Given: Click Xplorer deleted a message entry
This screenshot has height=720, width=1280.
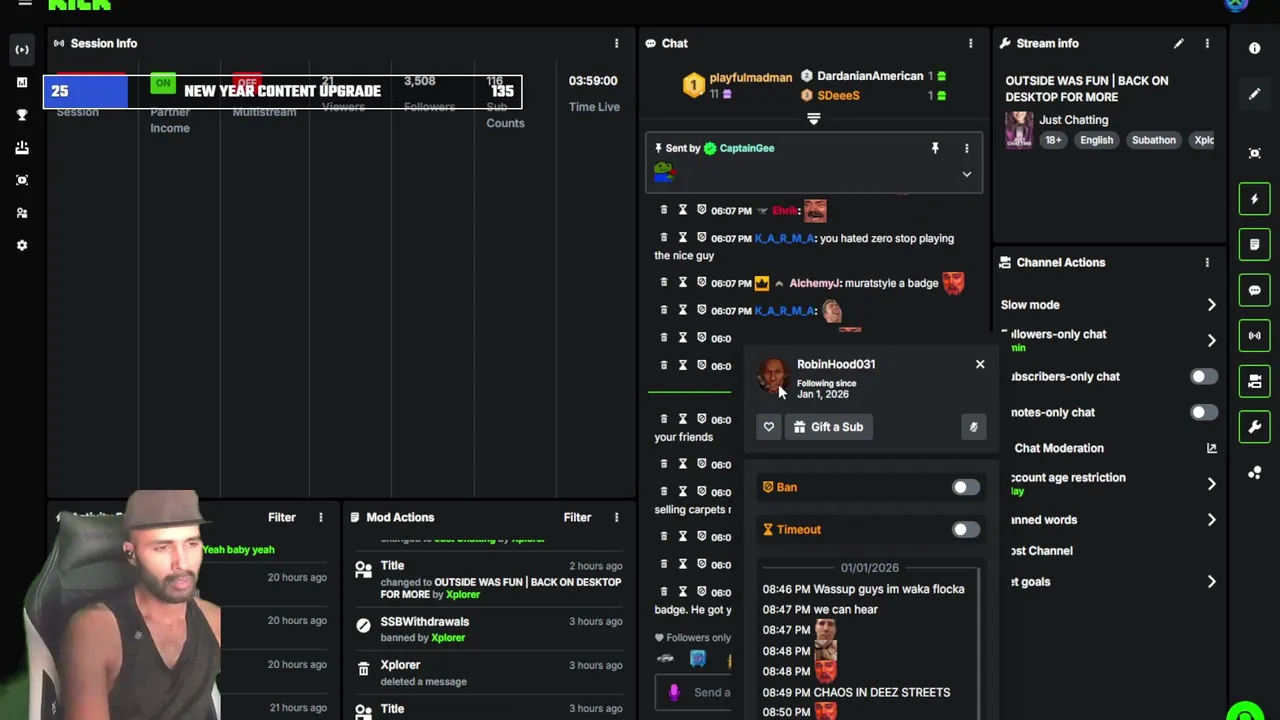Looking at the screenshot, I should tap(489, 673).
